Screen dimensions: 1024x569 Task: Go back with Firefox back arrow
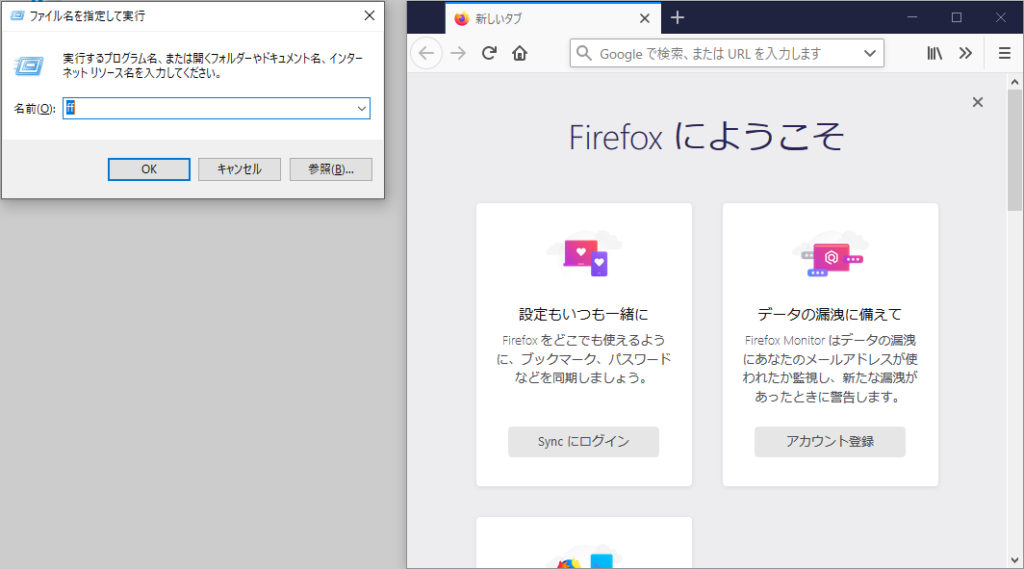tap(426, 53)
